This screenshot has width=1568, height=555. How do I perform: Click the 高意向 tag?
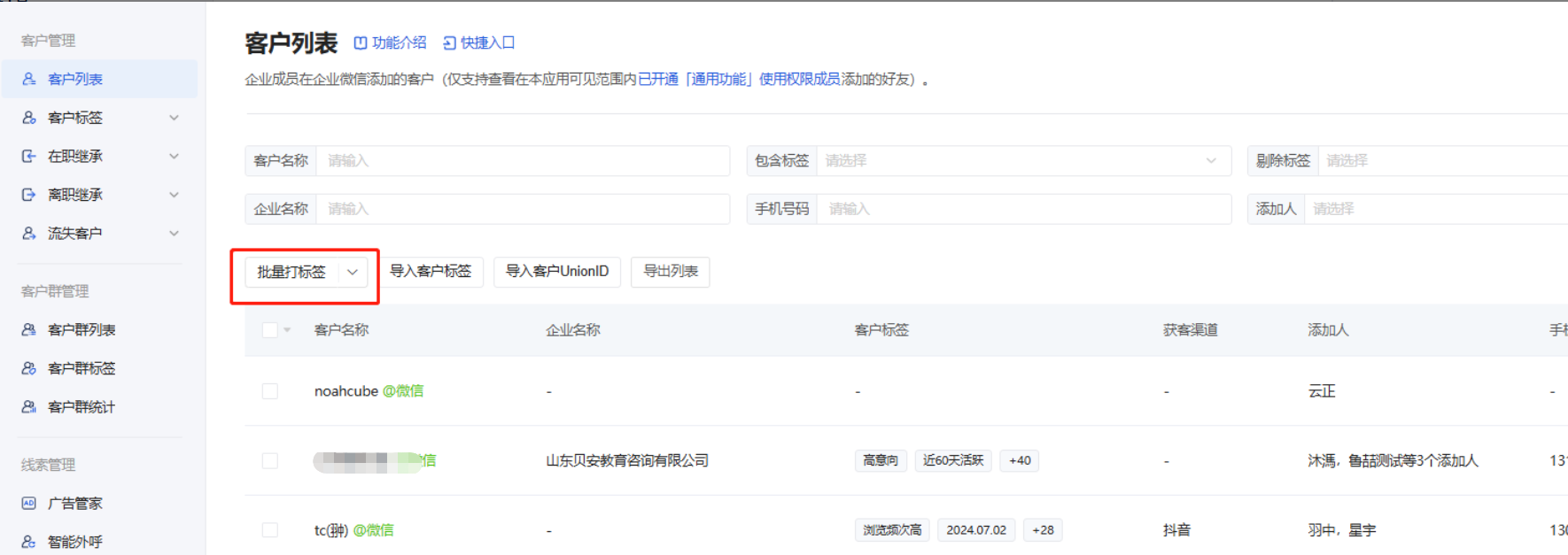tap(881, 460)
